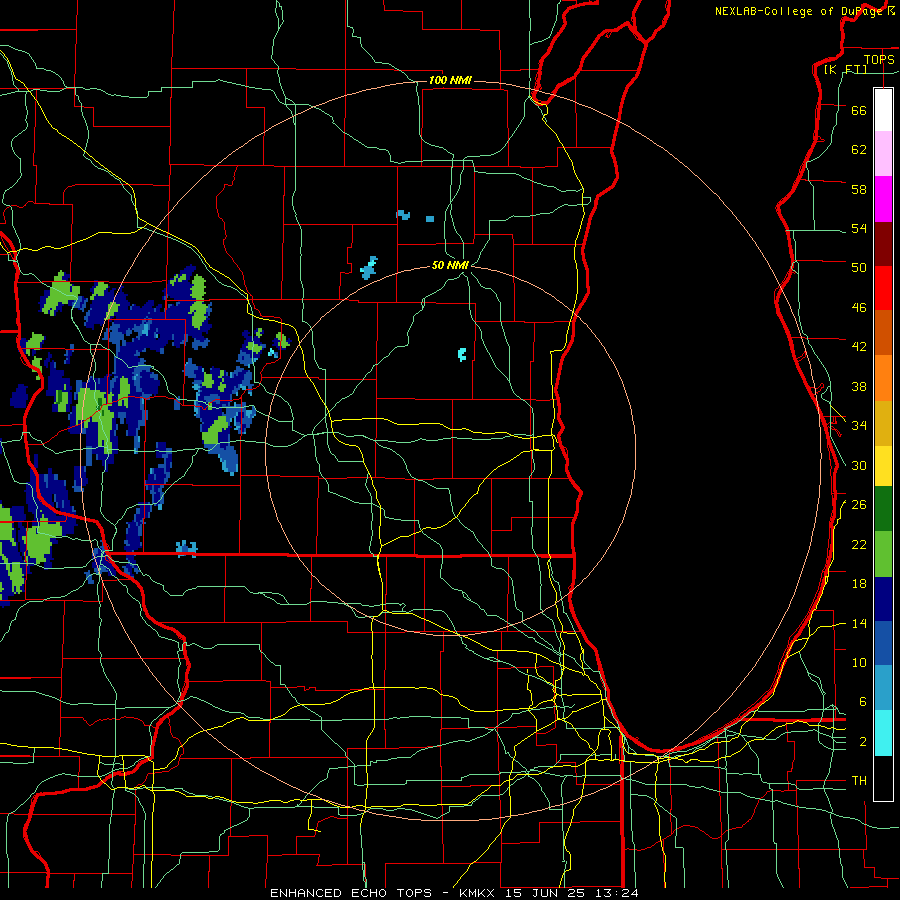Click the 6 legend value
This screenshot has height=900, width=900.
(863, 702)
